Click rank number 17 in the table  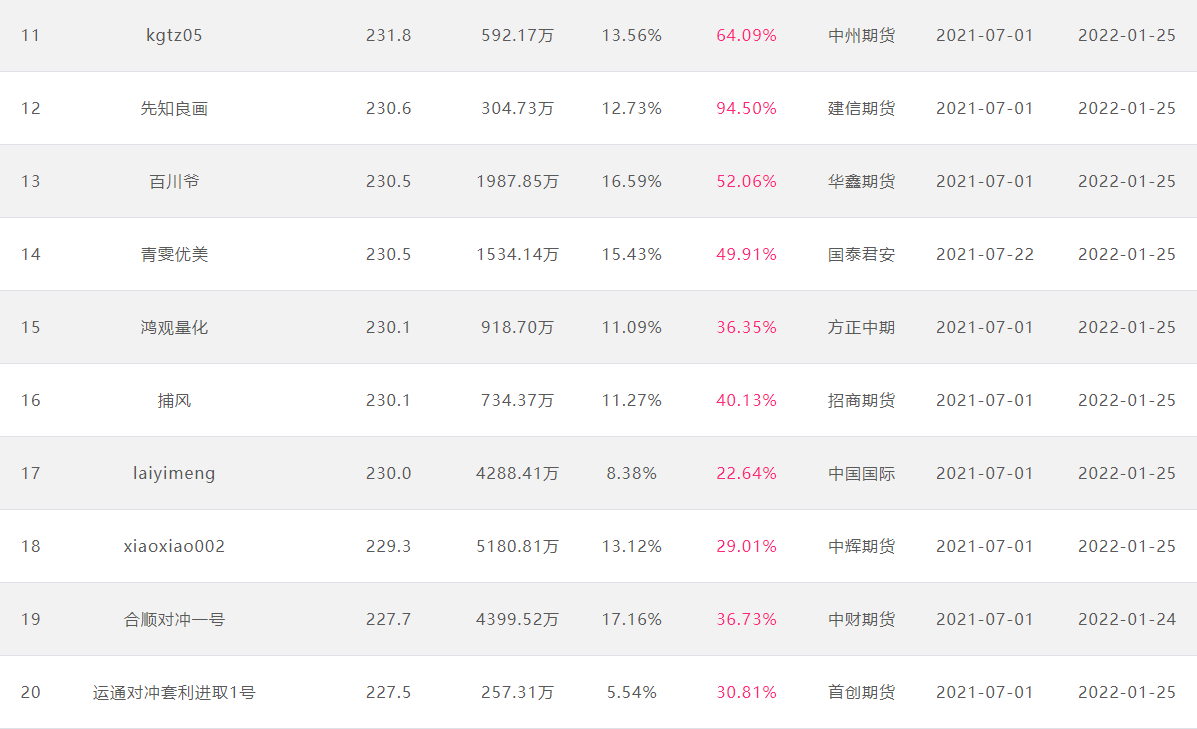pos(31,473)
